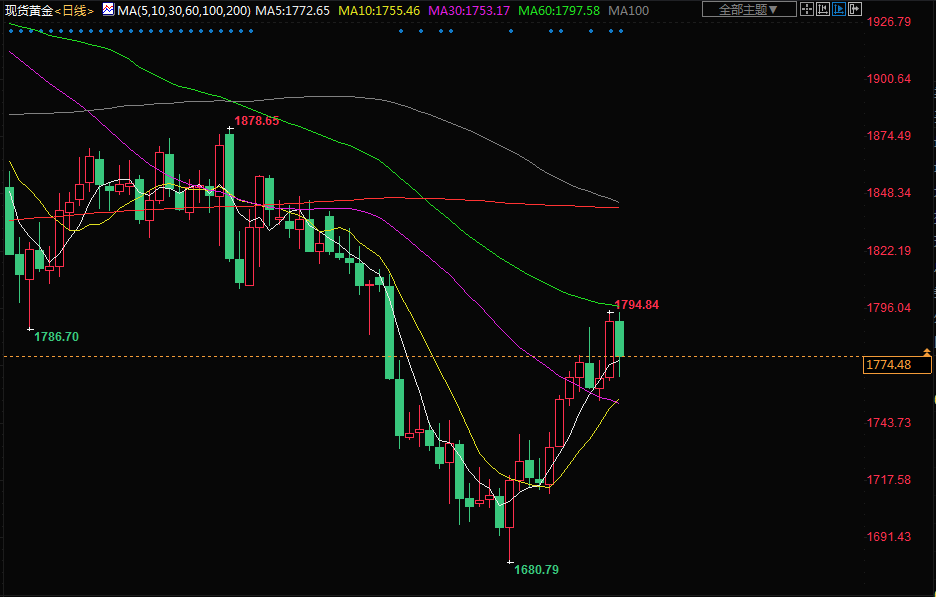The height and width of the screenshot is (597, 936).
Task: Toggle the yellow MA10 line label
Action: pyautogui.click(x=379, y=10)
